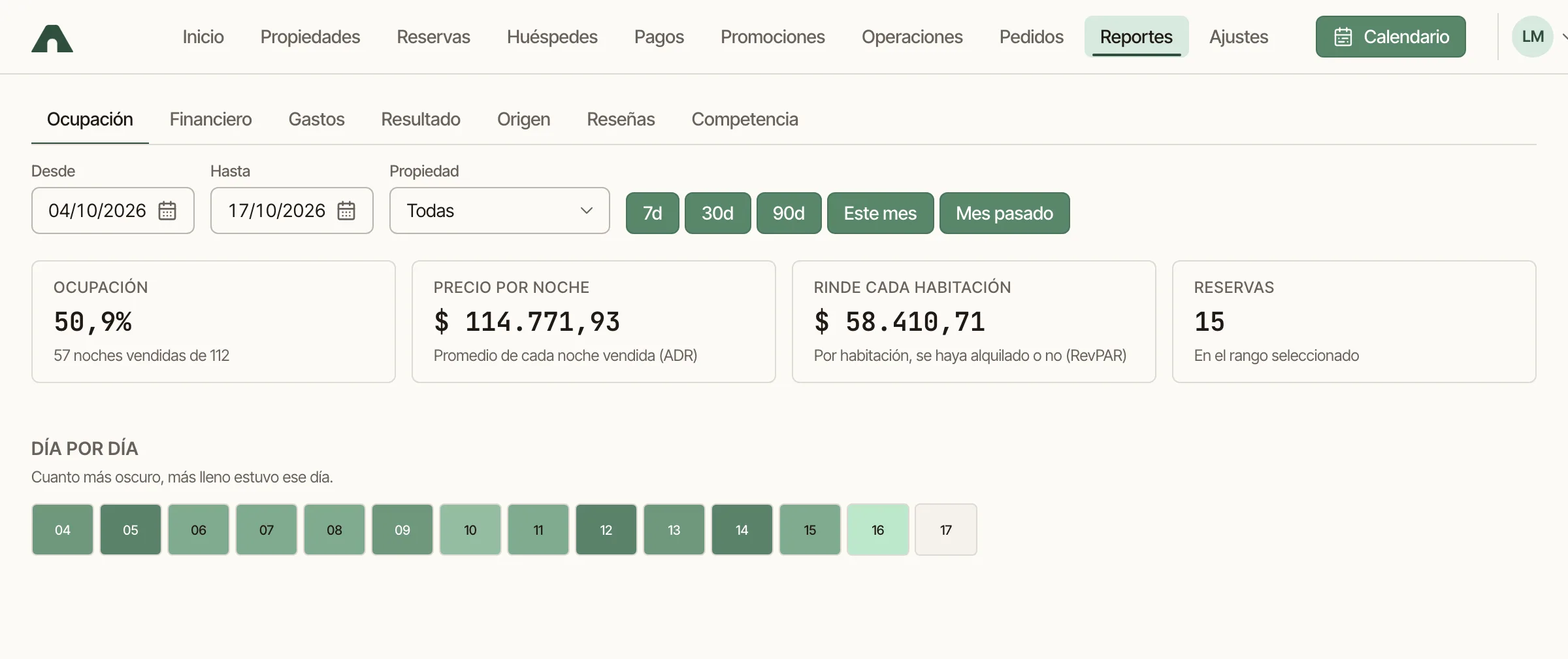Select the empty day 17 cell
The width and height of the screenshot is (1568, 659).
(946, 530)
